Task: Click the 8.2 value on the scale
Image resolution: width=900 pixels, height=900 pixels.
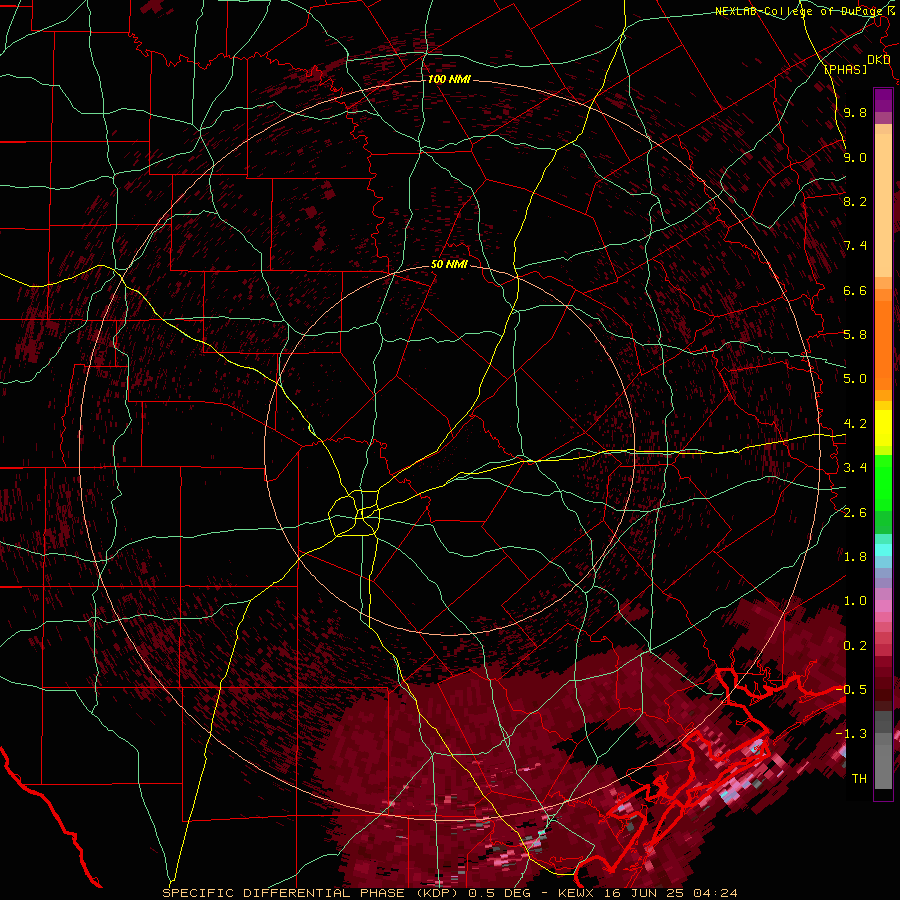Action: click(x=855, y=201)
